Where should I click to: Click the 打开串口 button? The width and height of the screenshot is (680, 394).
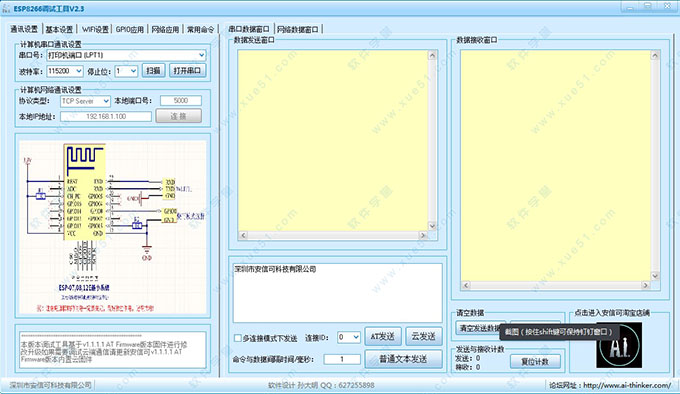point(187,70)
